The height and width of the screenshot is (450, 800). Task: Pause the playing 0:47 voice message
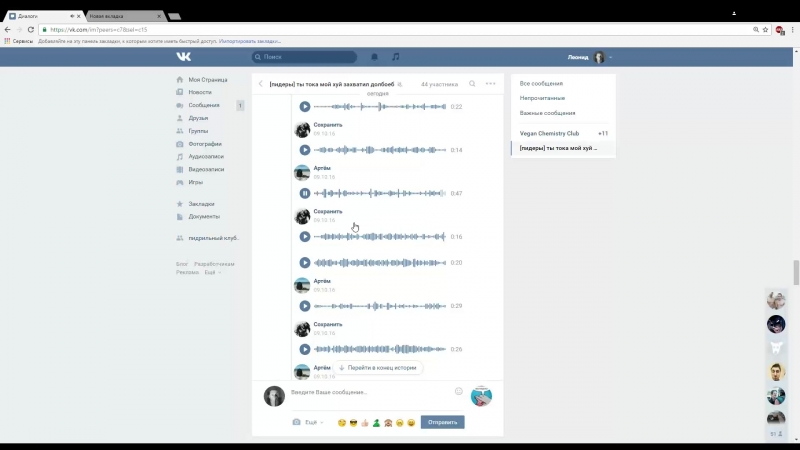[x=305, y=193]
